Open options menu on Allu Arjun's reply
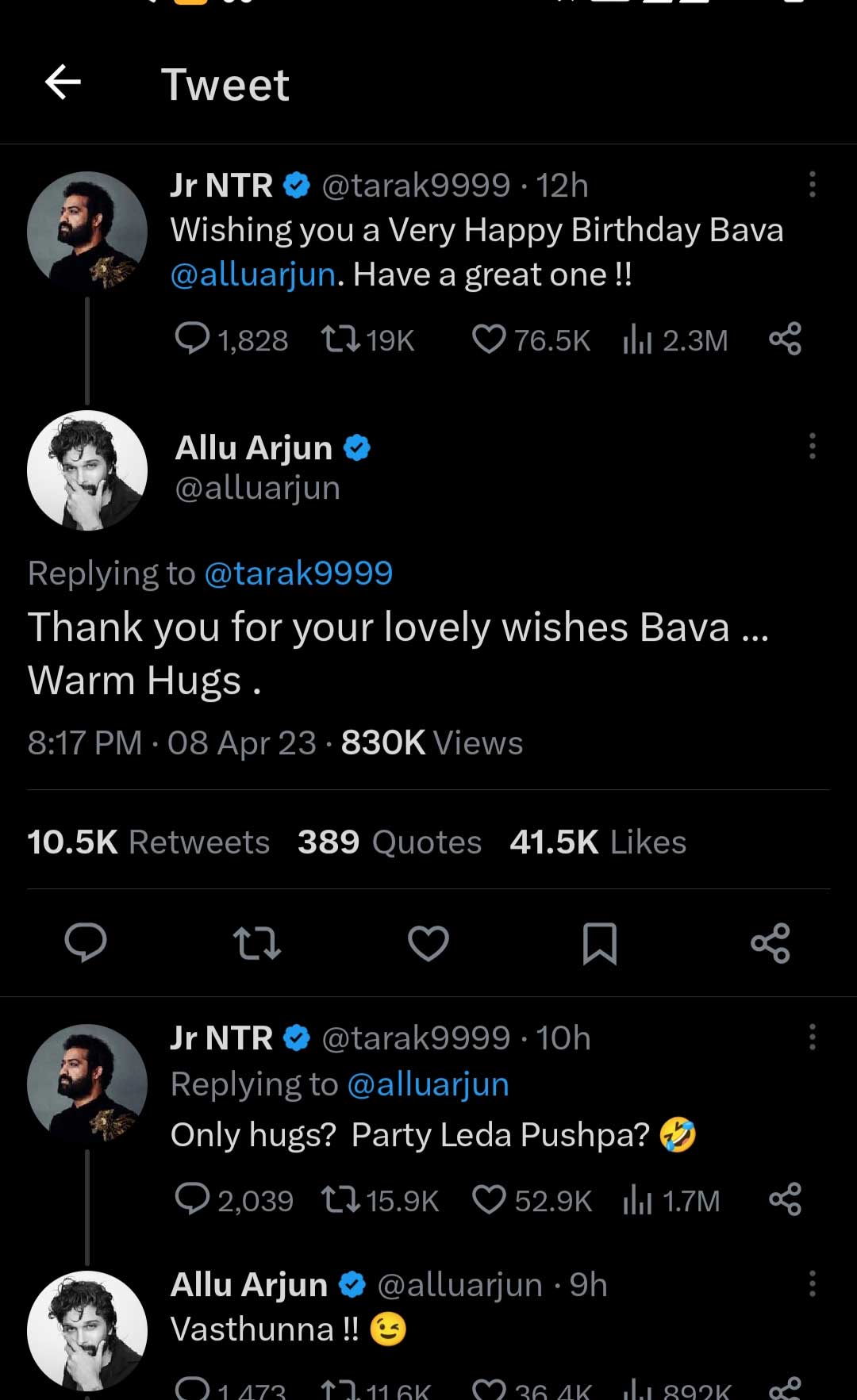This screenshot has height=1400, width=857. (x=813, y=447)
